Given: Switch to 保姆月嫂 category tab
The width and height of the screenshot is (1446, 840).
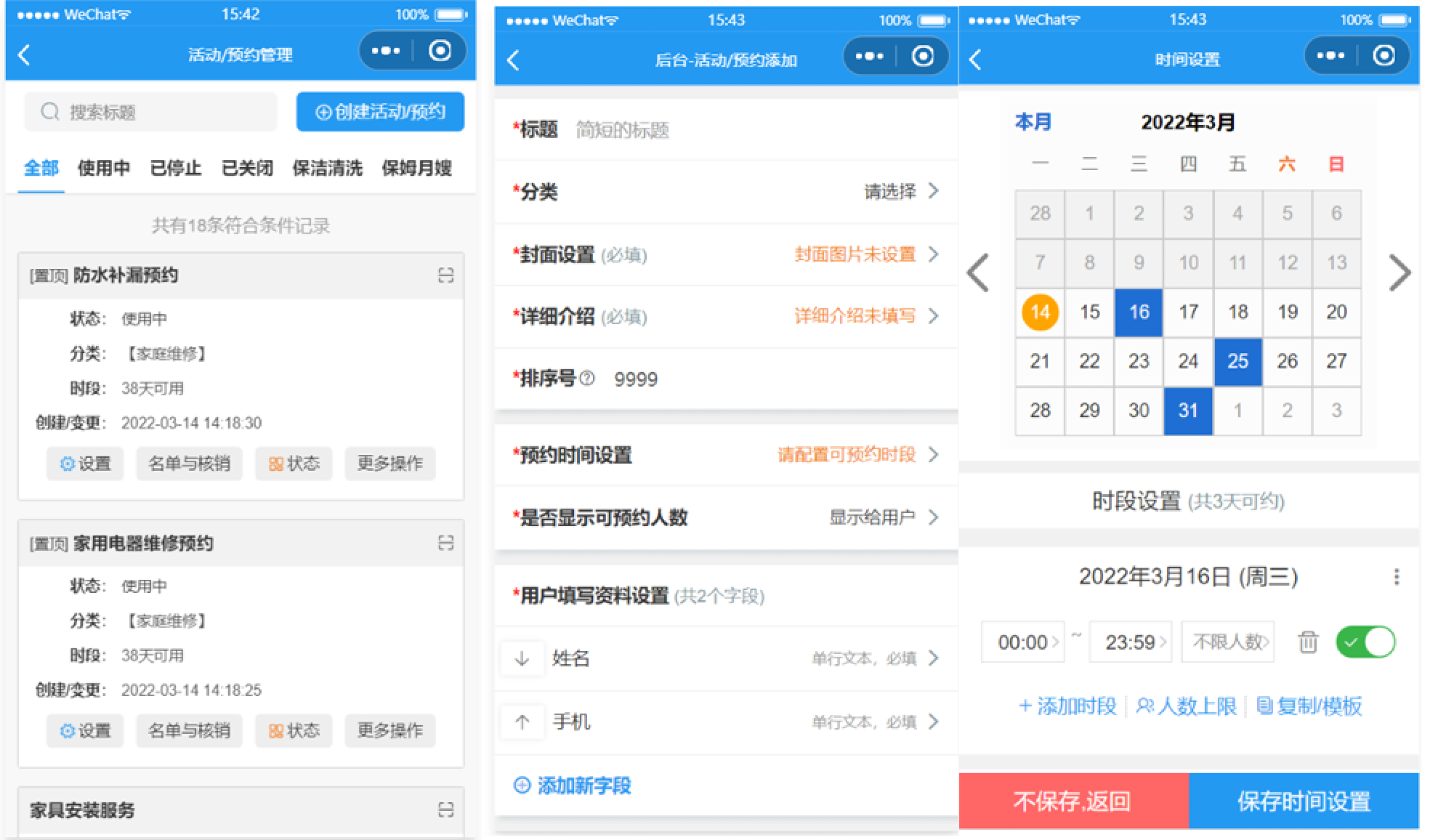Looking at the screenshot, I should 417,168.
